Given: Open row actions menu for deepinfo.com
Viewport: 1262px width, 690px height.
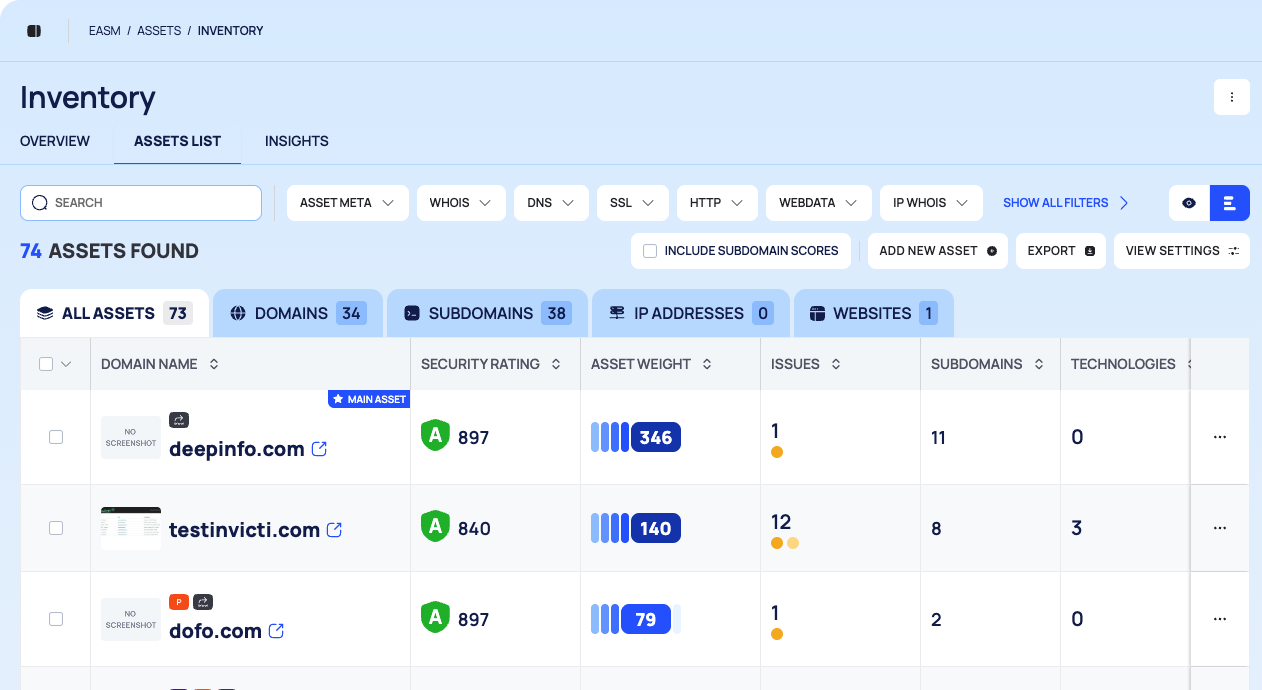Looking at the screenshot, I should coord(1220,437).
